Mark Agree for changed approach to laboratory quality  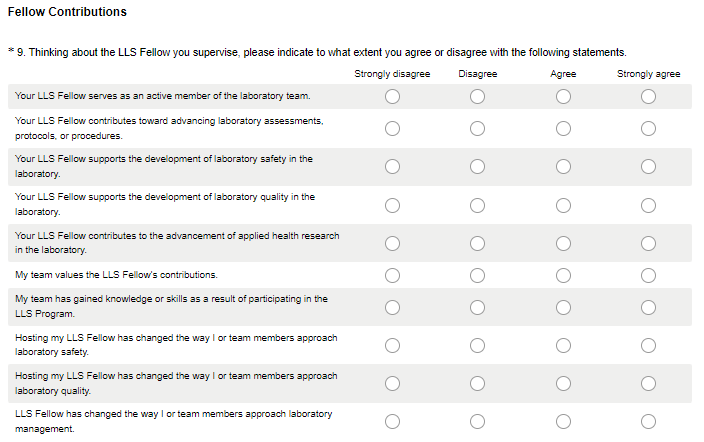coord(563,383)
